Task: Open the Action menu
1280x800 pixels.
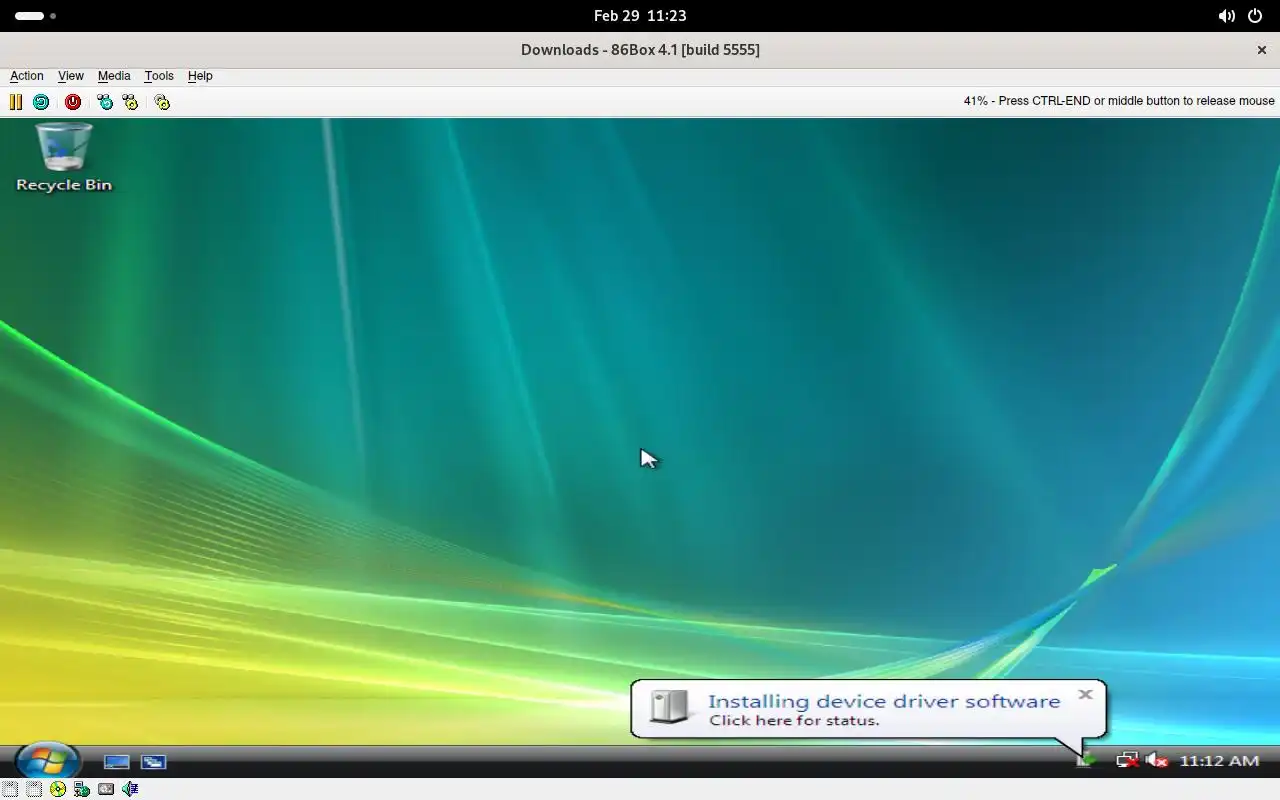Action: (27, 76)
